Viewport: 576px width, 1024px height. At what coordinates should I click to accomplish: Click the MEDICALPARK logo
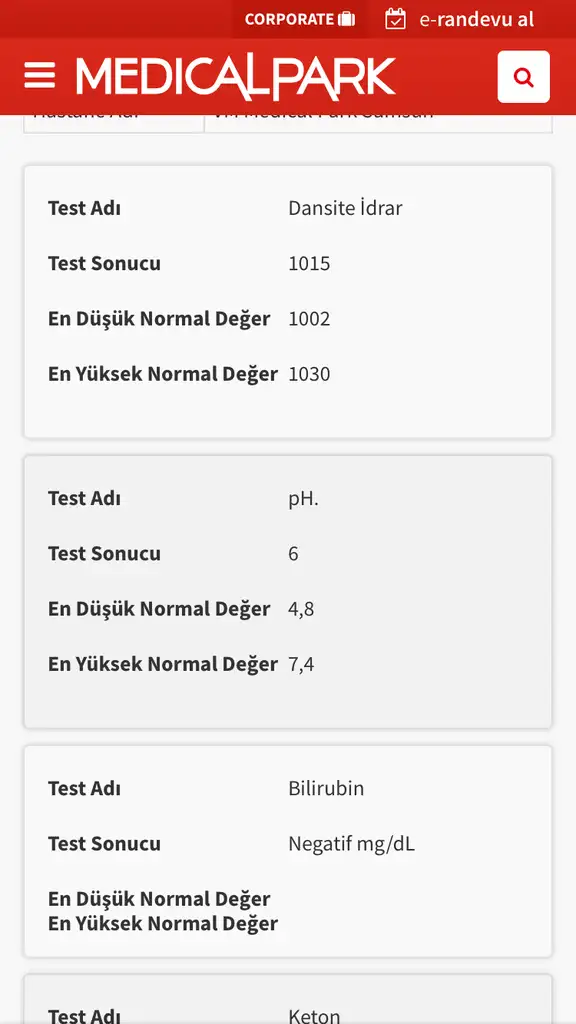tap(236, 78)
